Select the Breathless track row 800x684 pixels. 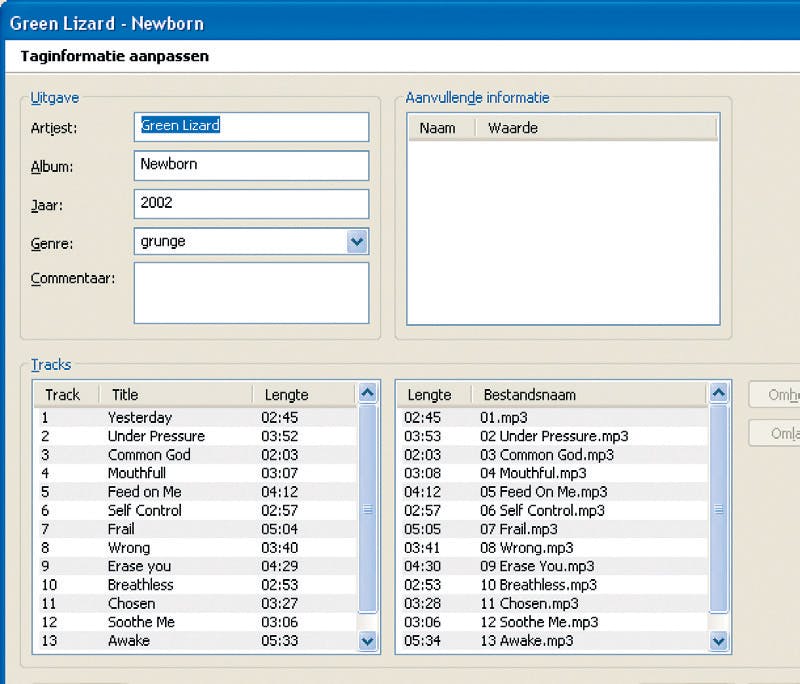[x=141, y=584]
